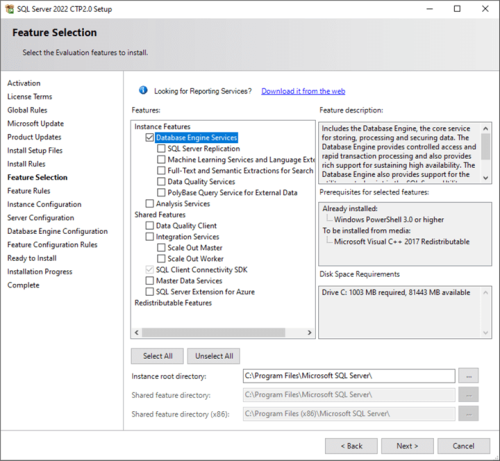Select License Terms step in sidebar
500x461 pixels.
pos(30,96)
